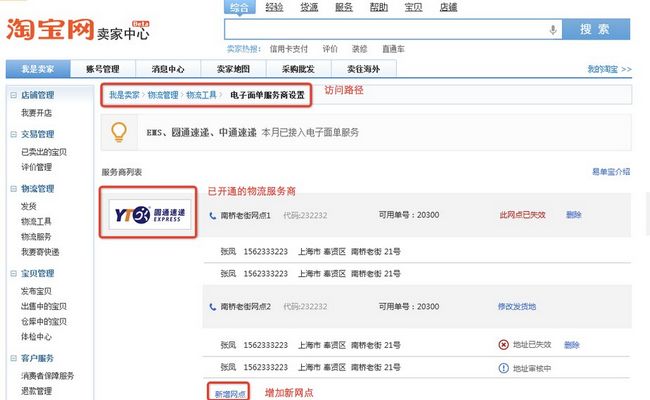Open 退款管理 in the sidebar
The height and width of the screenshot is (400, 650).
tap(36, 391)
